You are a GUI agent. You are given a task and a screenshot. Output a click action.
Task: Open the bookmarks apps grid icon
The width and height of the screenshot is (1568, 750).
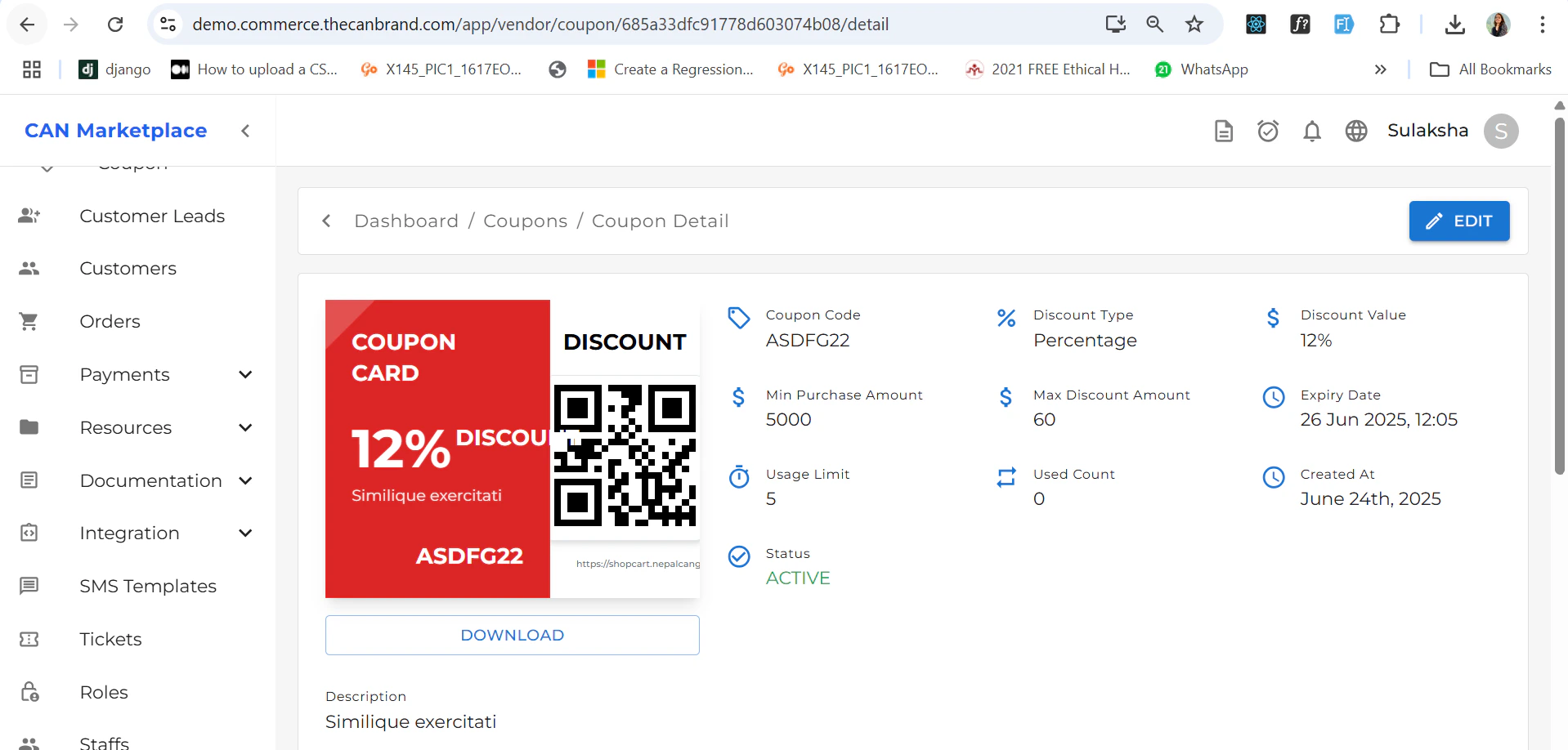point(32,69)
